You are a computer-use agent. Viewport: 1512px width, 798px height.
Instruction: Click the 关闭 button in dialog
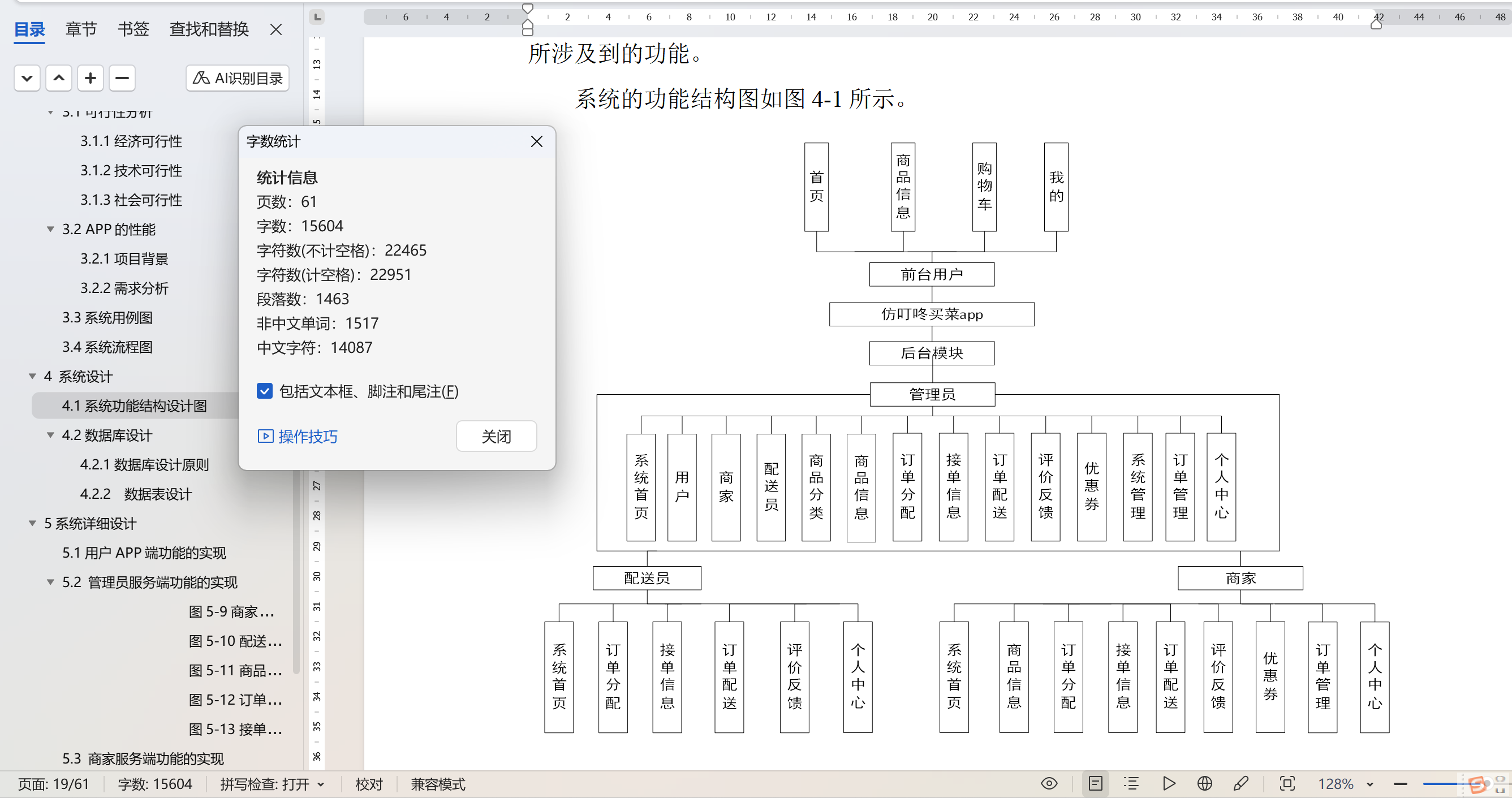(496, 436)
